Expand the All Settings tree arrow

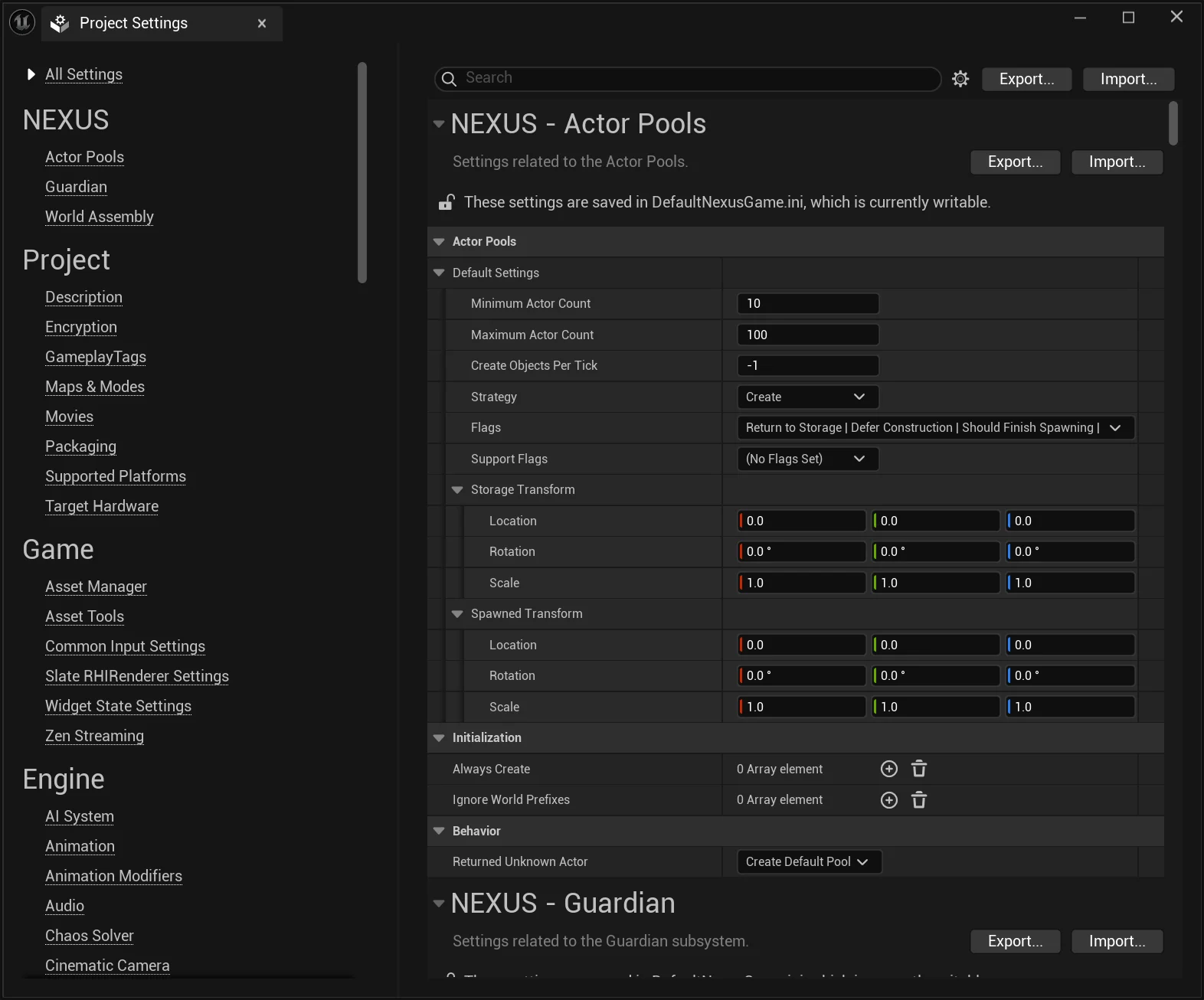pyautogui.click(x=31, y=74)
